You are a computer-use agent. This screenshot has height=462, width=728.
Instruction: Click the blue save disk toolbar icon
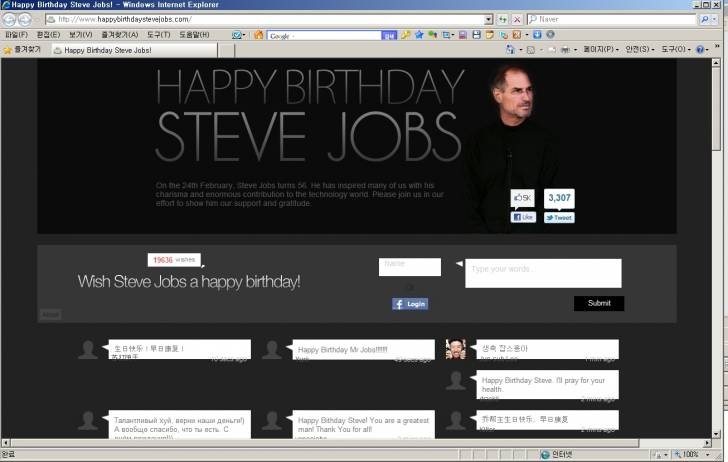476,35
